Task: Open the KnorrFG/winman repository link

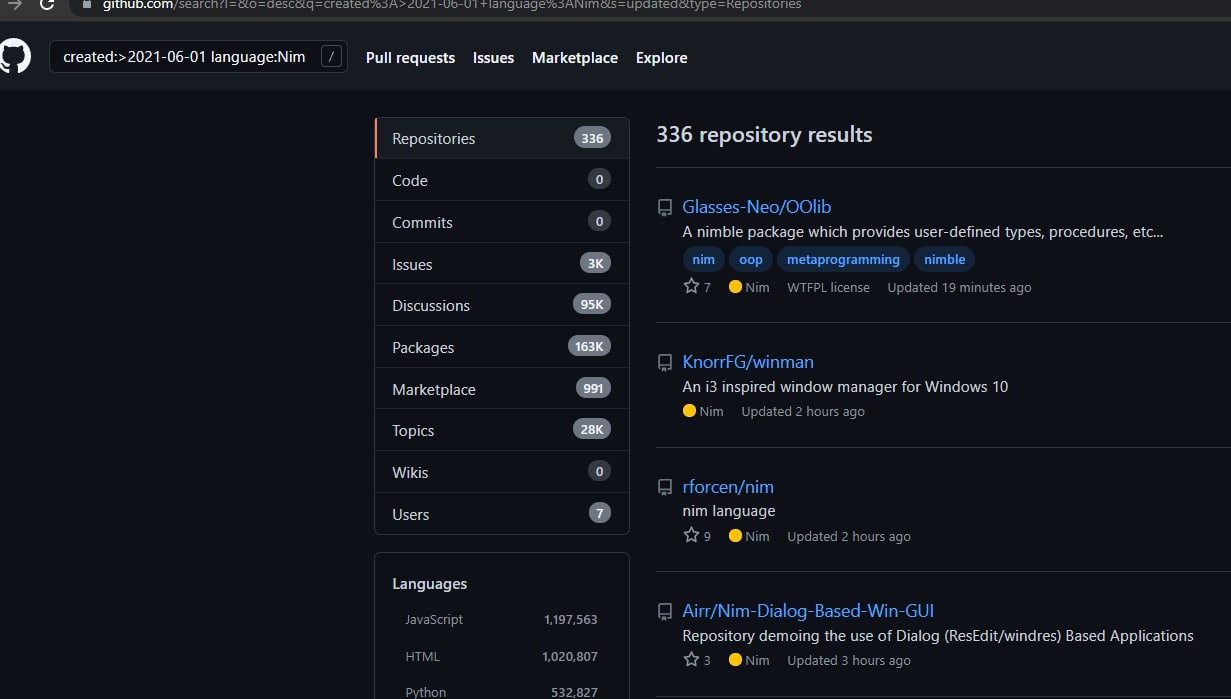Action: pos(748,362)
